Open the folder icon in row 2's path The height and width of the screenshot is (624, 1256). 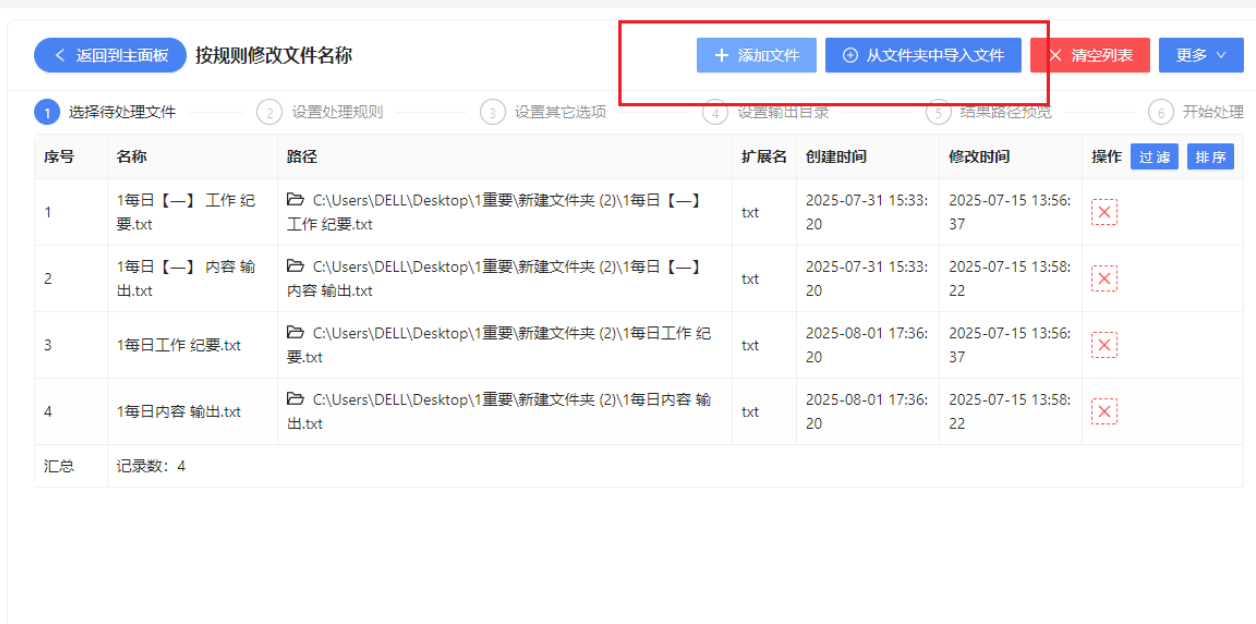[x=295, y=266]
